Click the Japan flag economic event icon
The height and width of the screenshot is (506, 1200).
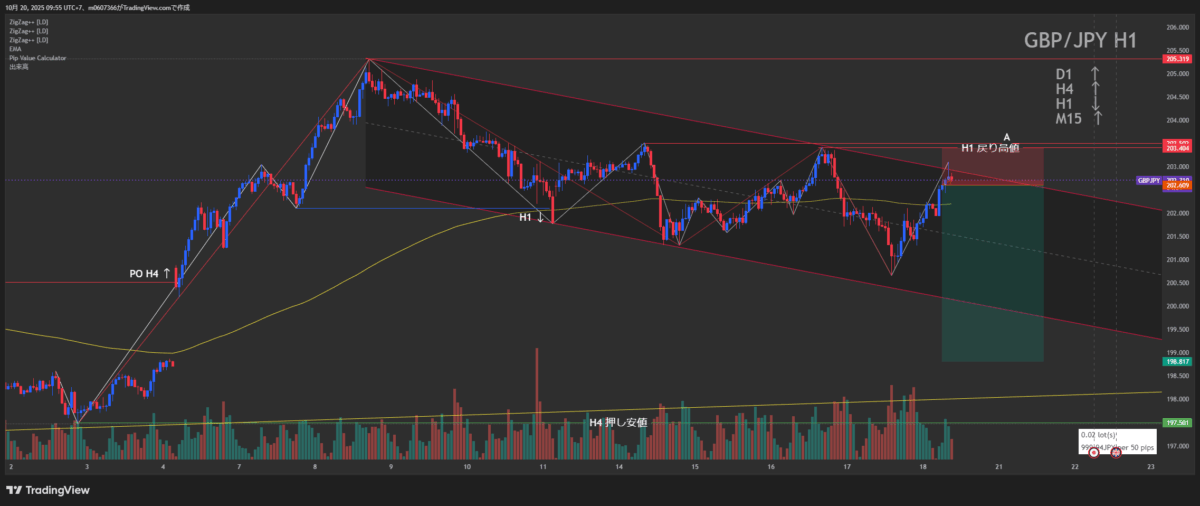coord(1093,453)
